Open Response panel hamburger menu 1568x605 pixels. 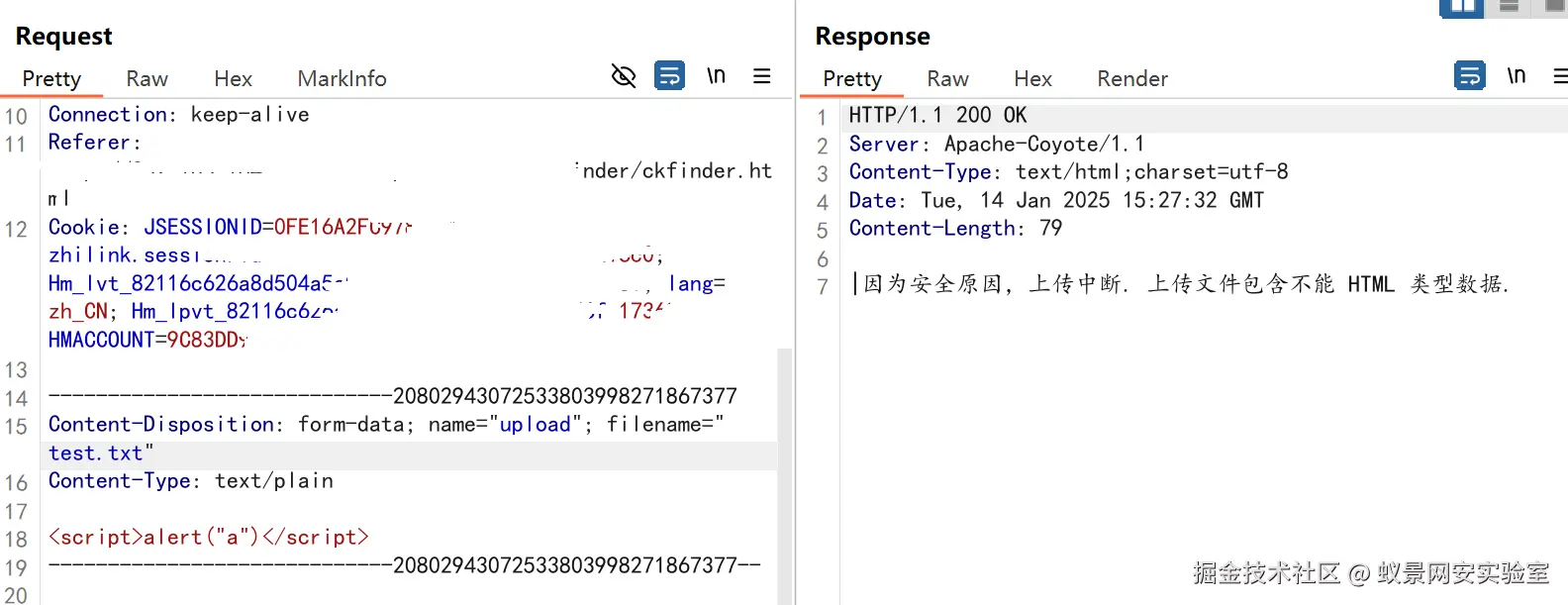coord(1561,75)
